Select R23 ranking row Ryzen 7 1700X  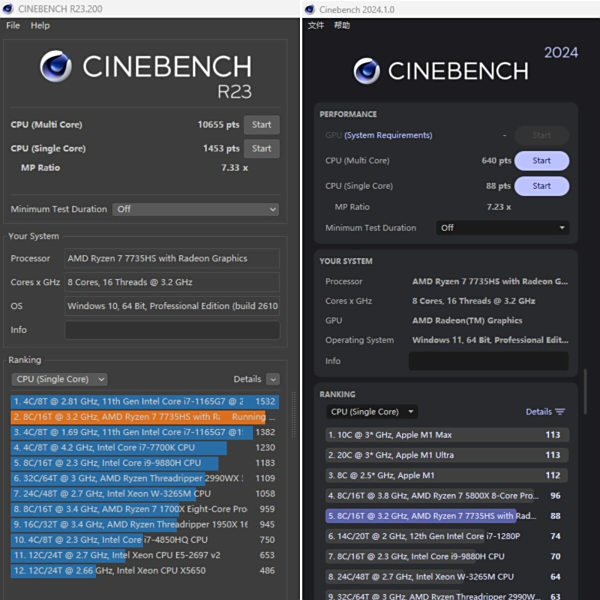pyautogui.click(x=143, y=509)
